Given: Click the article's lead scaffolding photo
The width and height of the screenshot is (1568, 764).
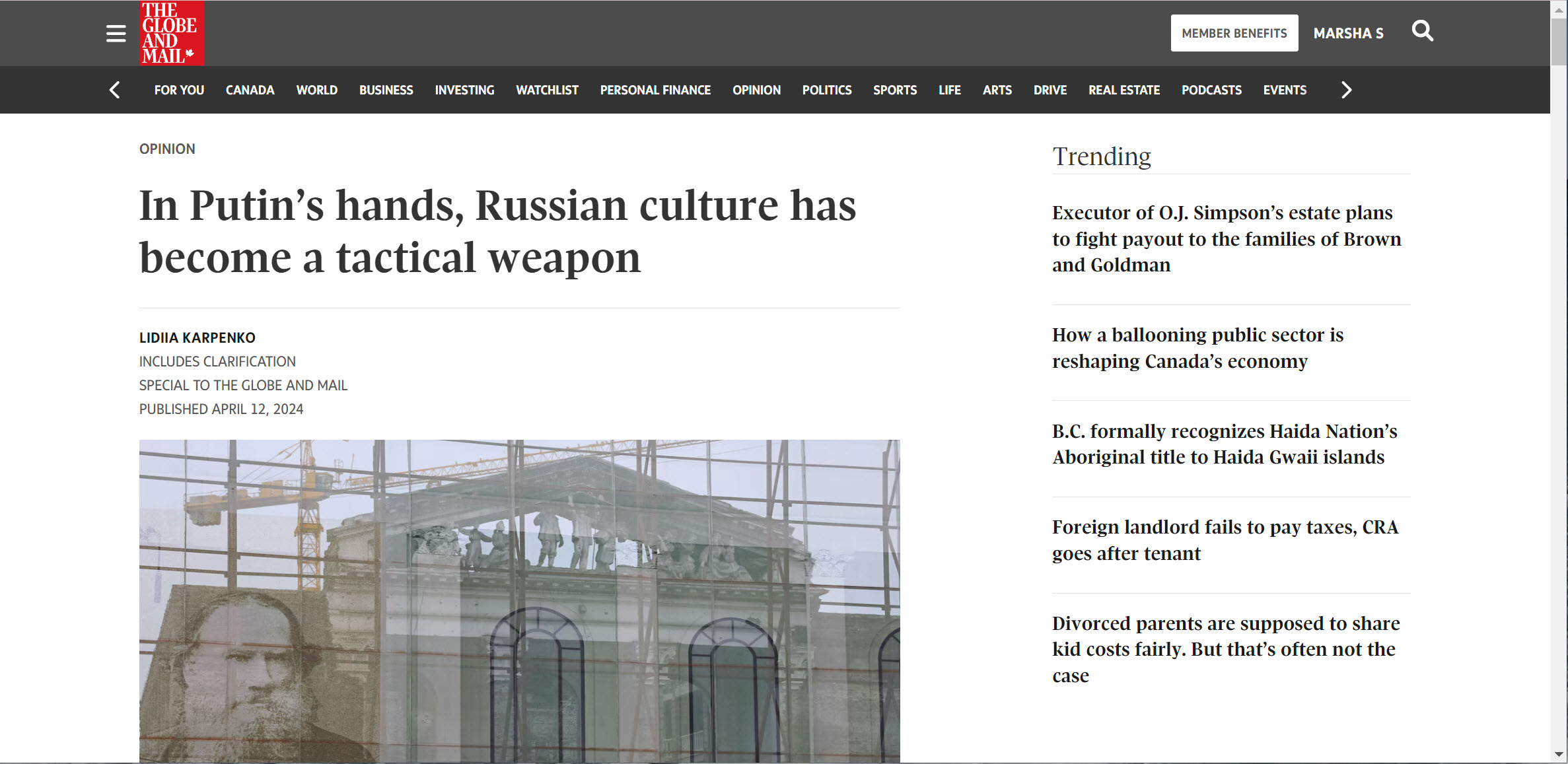Looking at the screenshot, I should click(x=519, y=600).
